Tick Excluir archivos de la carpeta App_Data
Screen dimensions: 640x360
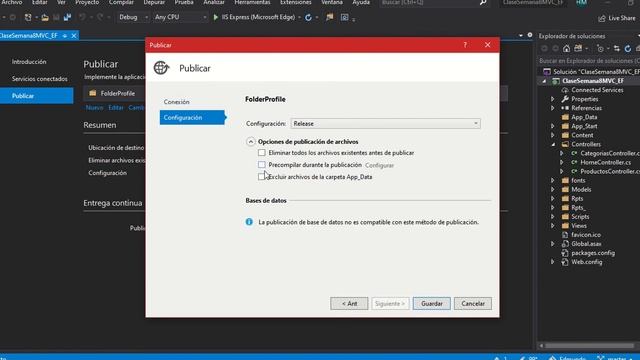click(x=262, y=177)
